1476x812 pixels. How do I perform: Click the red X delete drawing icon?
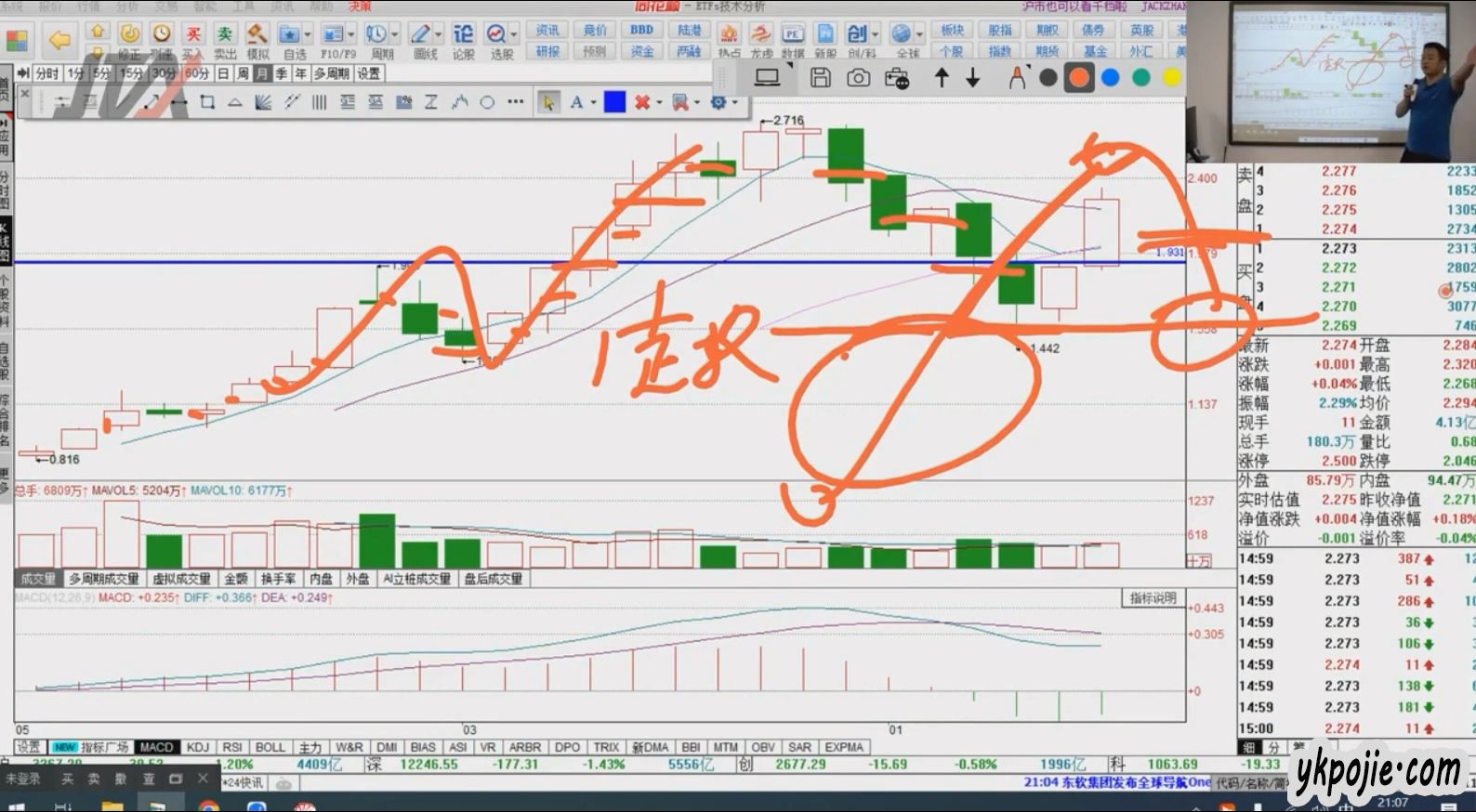tap(641, 102)
